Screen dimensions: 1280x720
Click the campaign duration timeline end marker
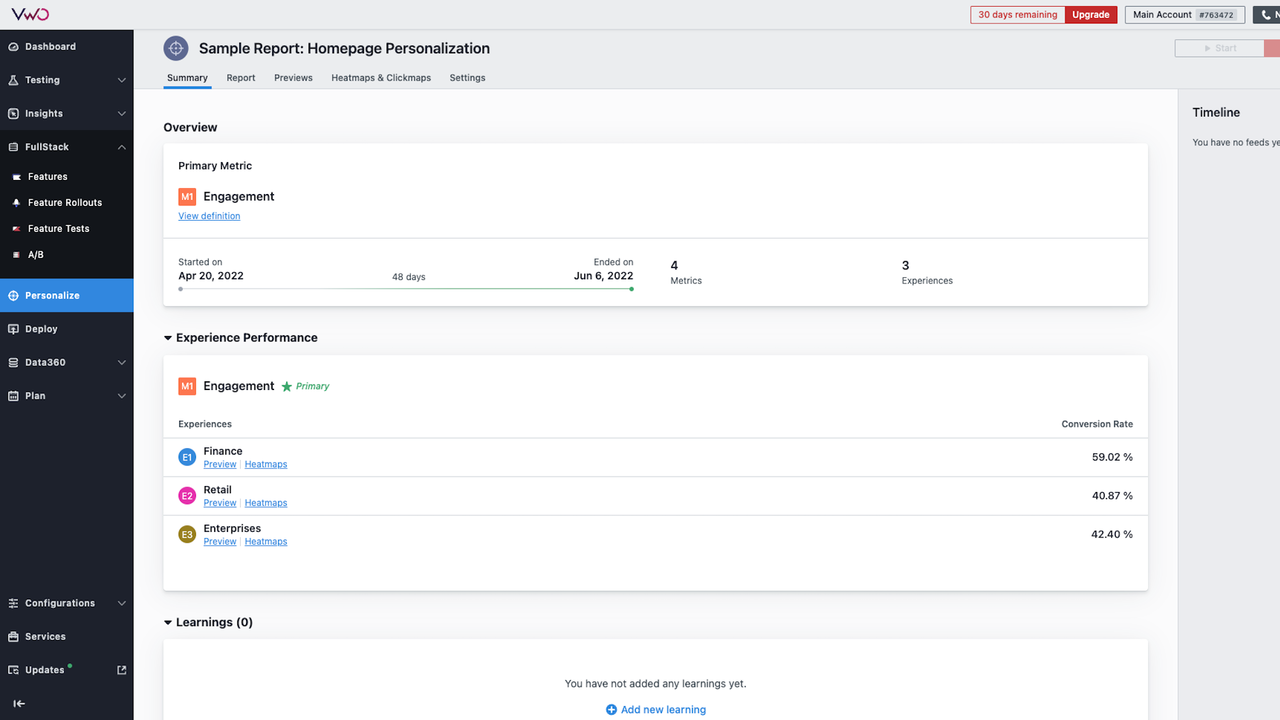click(631, 289)
